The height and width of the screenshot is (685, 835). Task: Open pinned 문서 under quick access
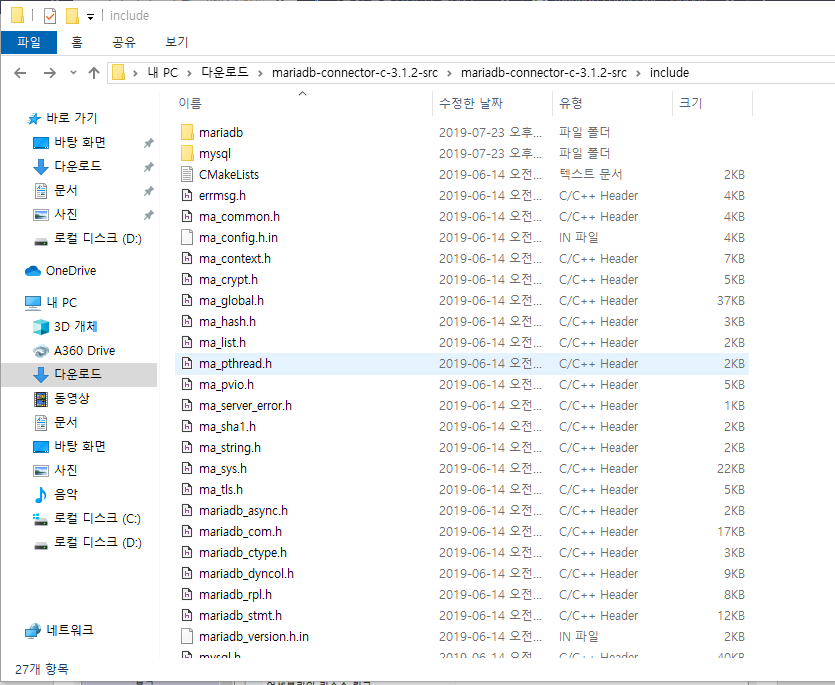[x=66, y=190]
